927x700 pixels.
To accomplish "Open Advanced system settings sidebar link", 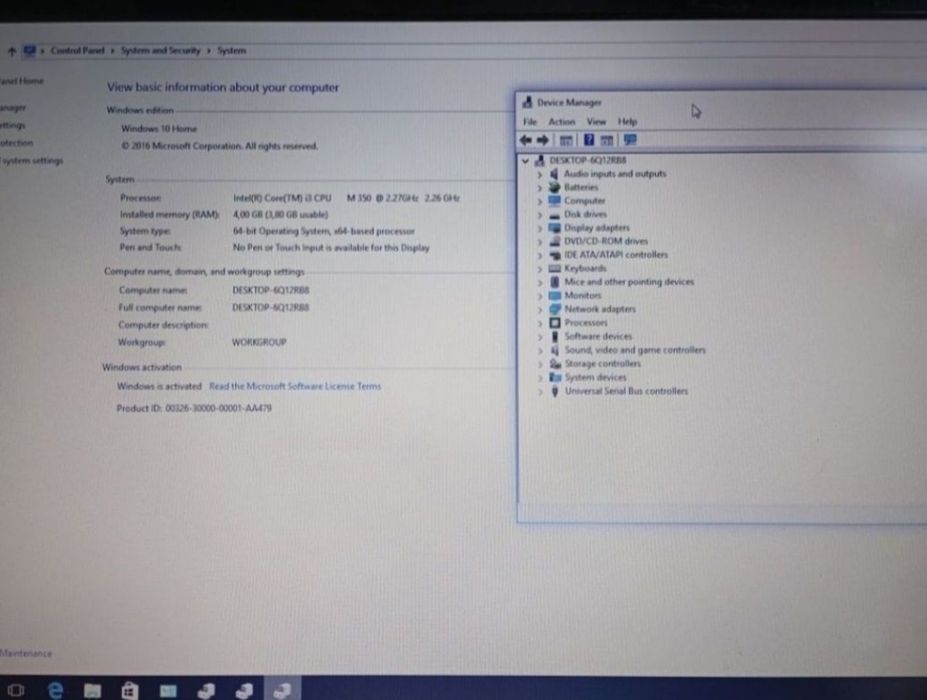I will click(x=31, y=160).
